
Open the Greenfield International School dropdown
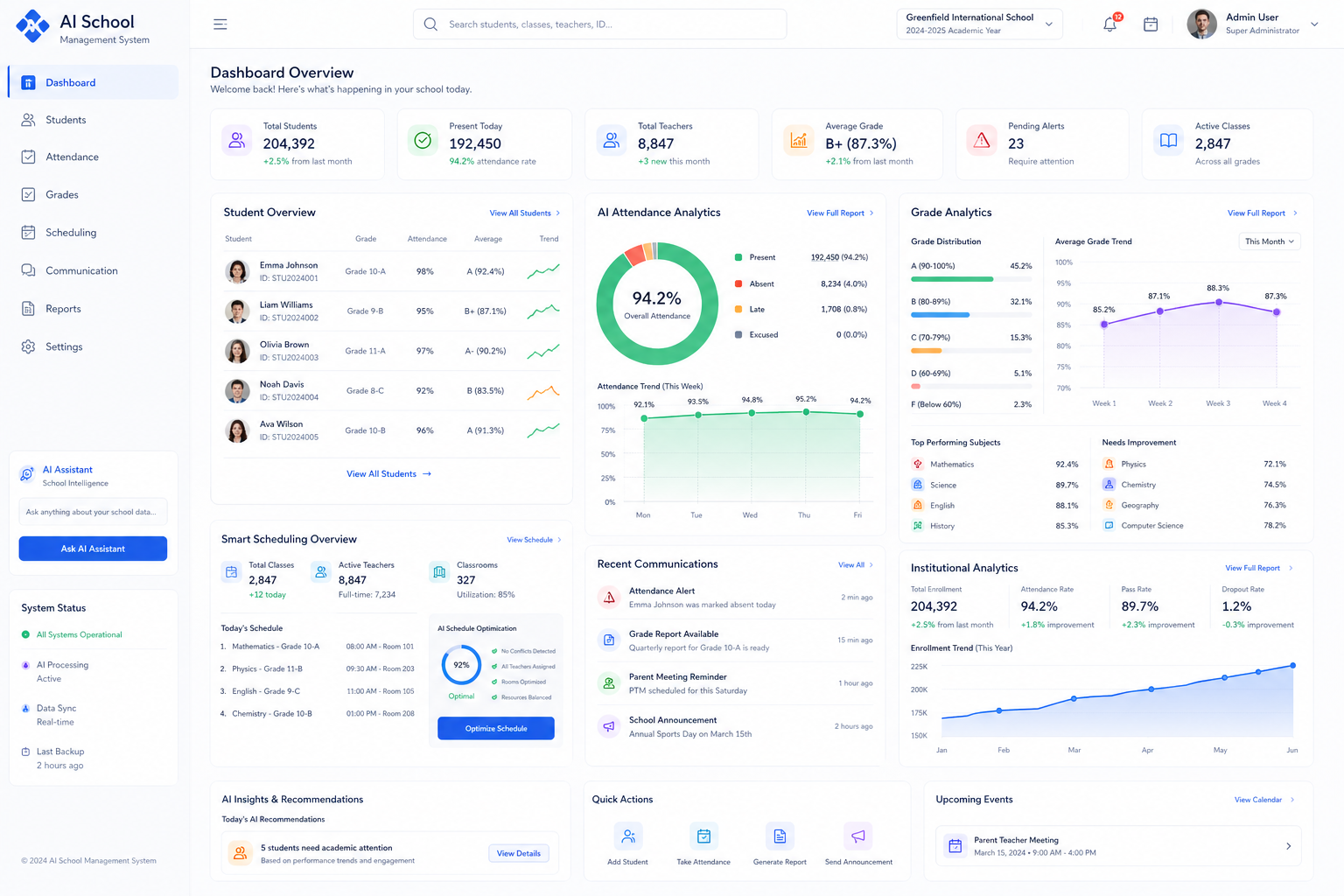coord(979,24)
